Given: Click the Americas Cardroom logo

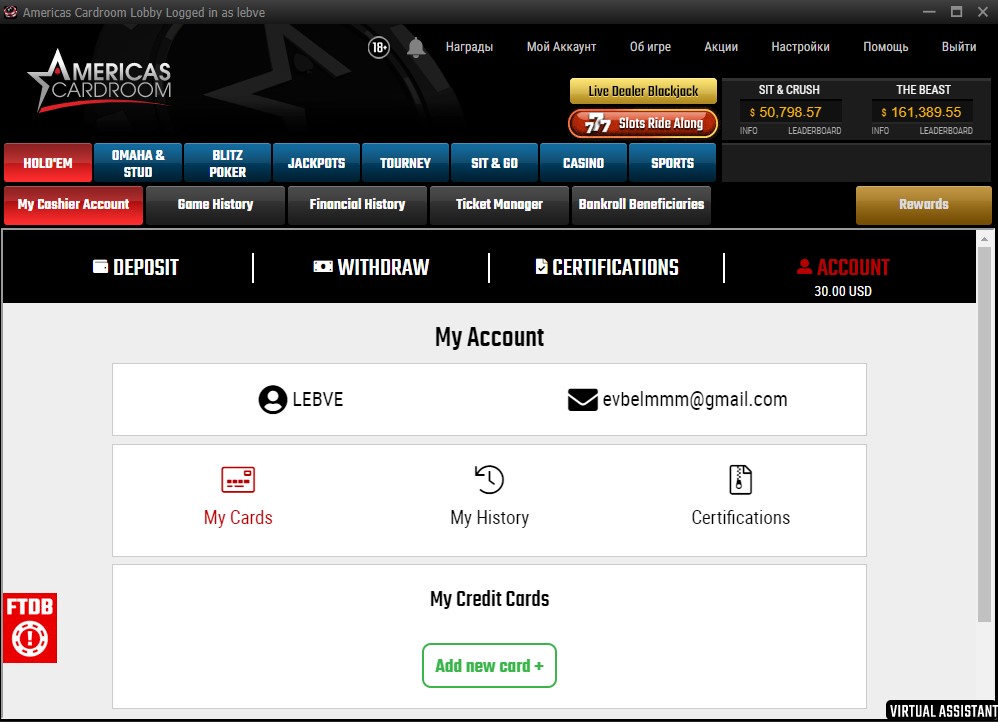Looking at the screenshot, I should tap(99, 81).
